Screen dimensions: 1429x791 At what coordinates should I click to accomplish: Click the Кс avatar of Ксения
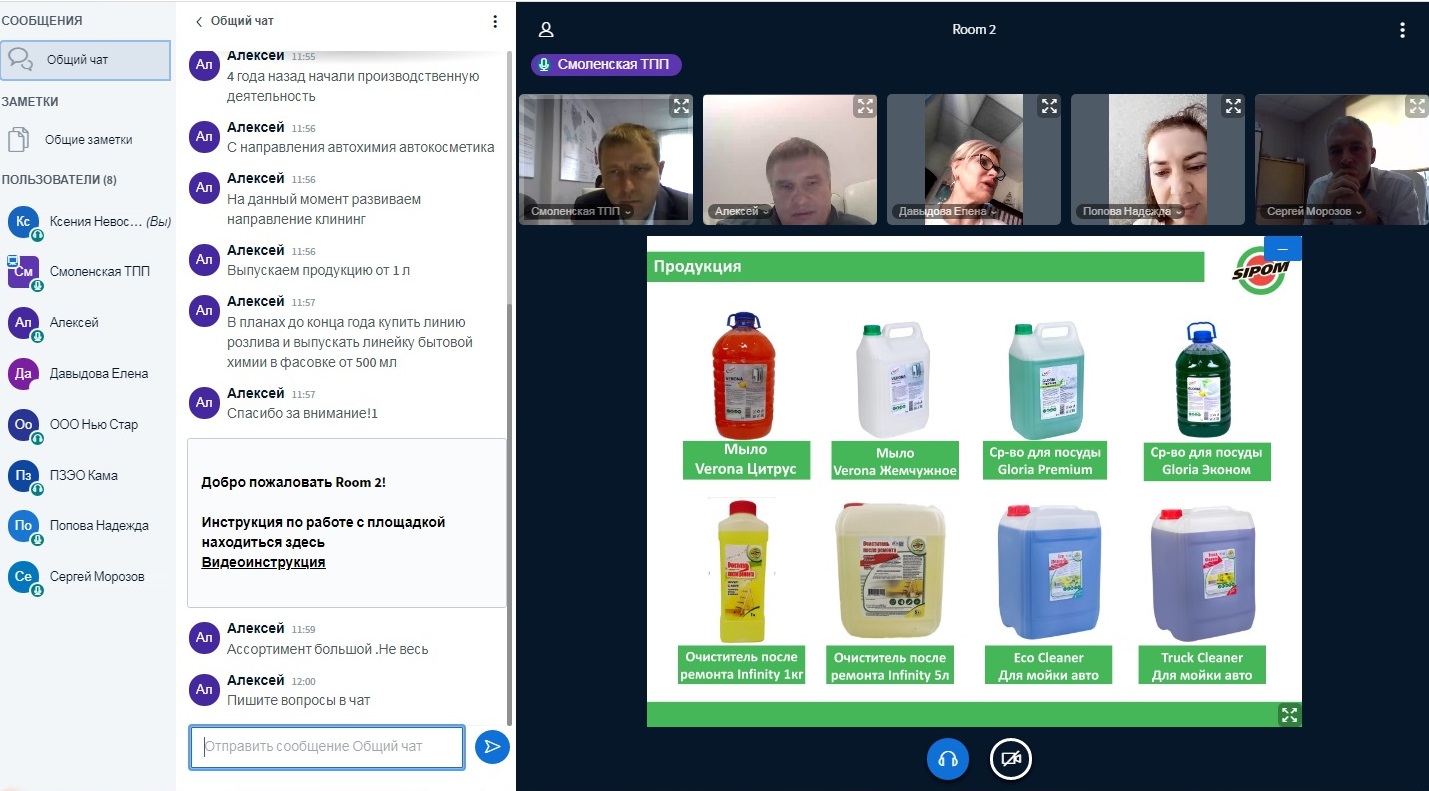[x=23, y=222]
